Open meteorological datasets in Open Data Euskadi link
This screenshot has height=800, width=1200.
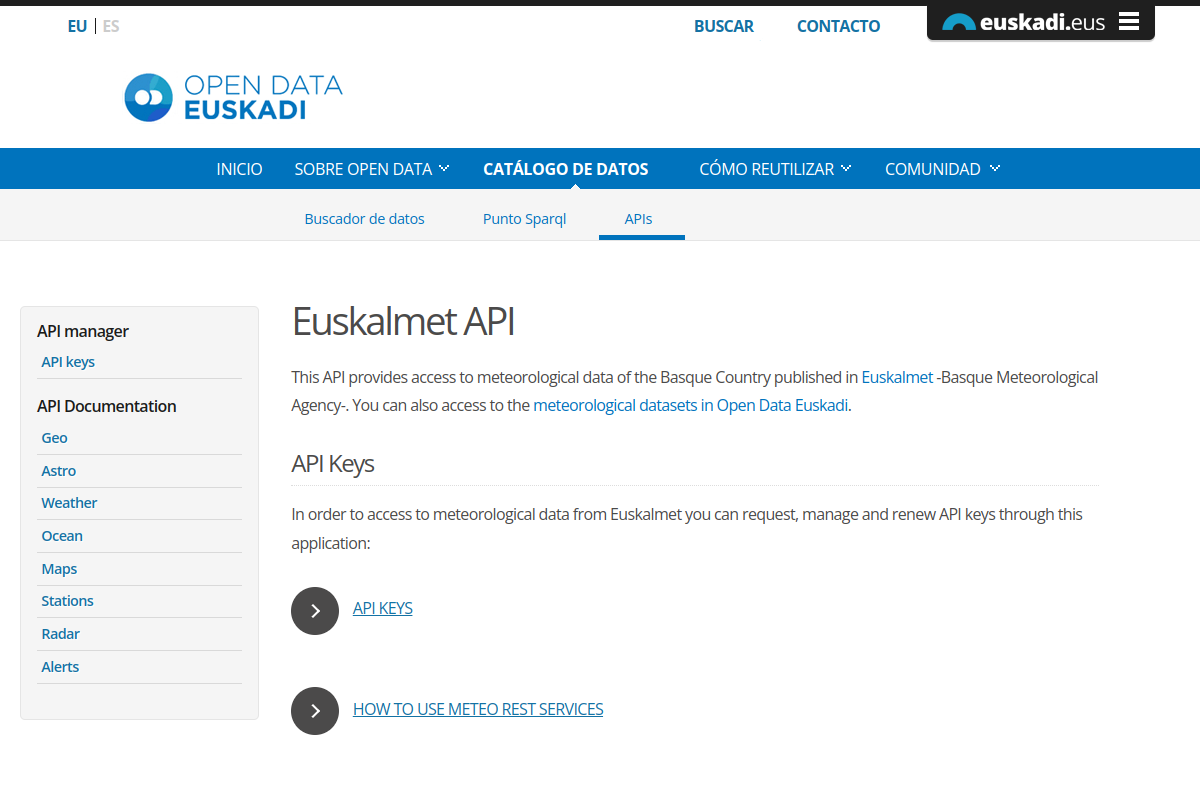tap(691, 406)
